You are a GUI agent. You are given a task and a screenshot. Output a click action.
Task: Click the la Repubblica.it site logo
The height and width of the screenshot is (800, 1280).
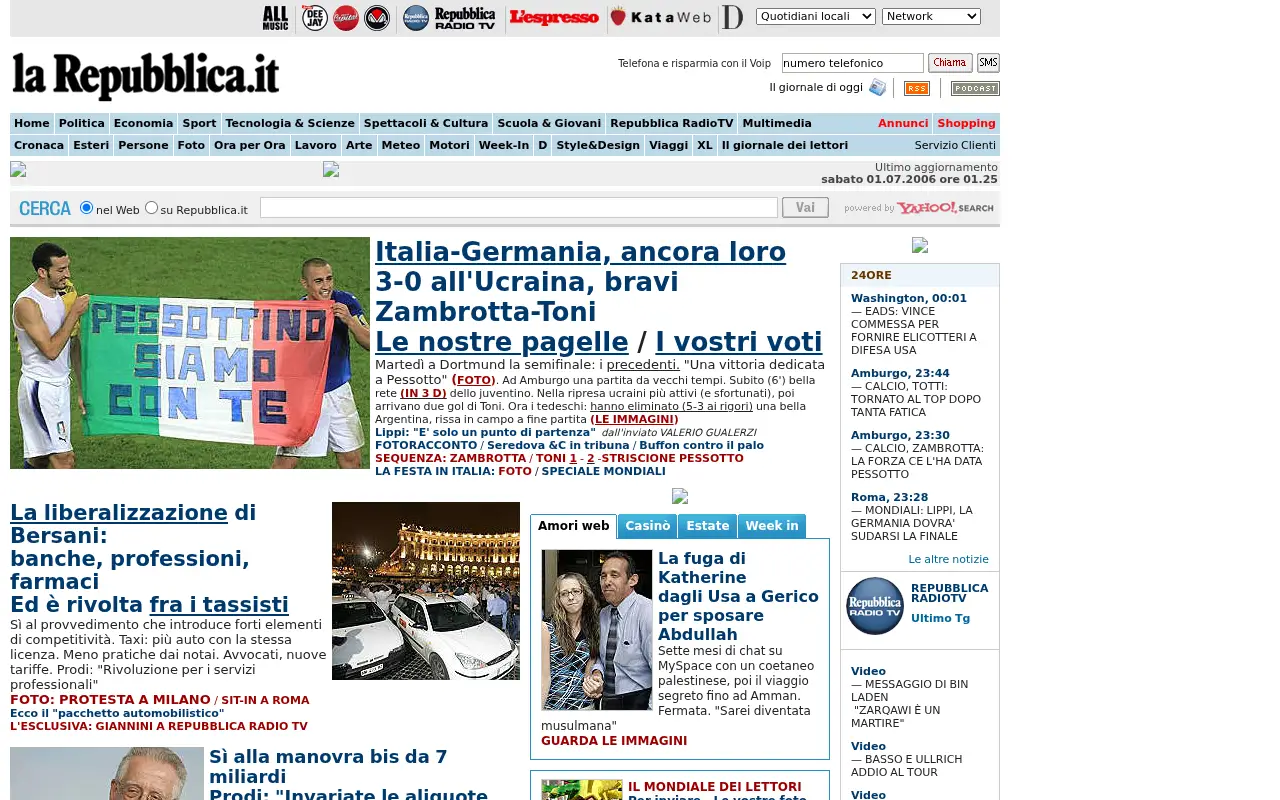pyautogui.click(x=146, y=76)
